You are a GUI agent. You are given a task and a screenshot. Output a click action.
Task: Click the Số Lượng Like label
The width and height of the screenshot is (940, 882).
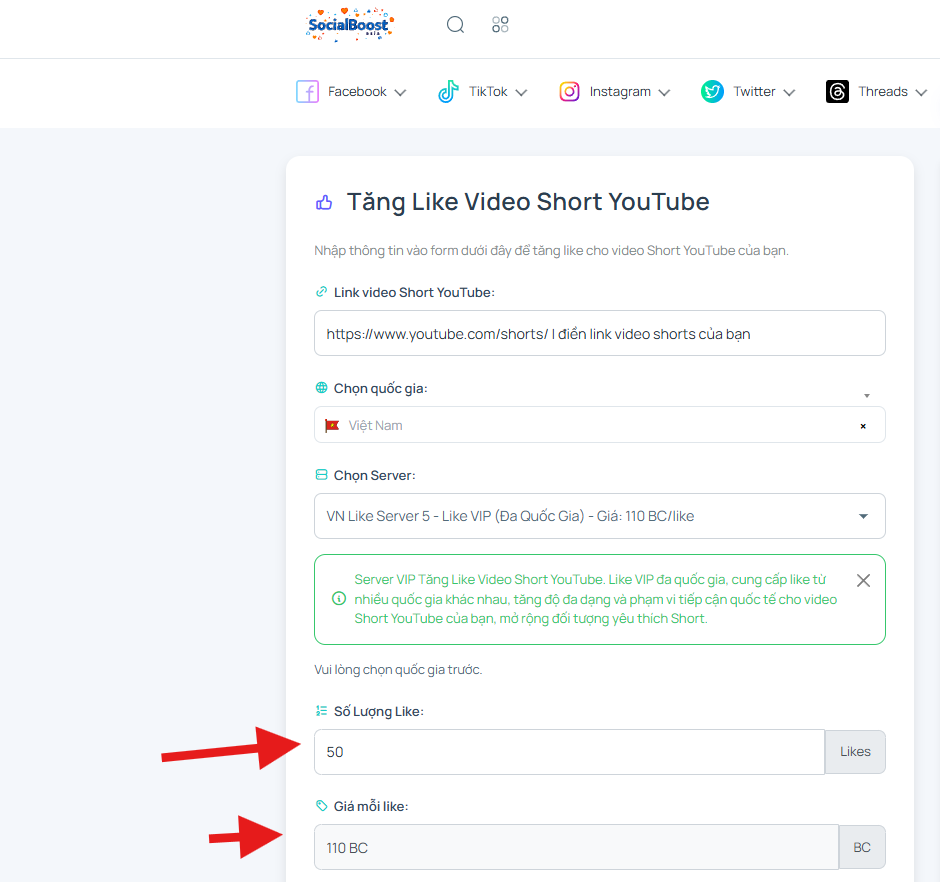point(379,712)
